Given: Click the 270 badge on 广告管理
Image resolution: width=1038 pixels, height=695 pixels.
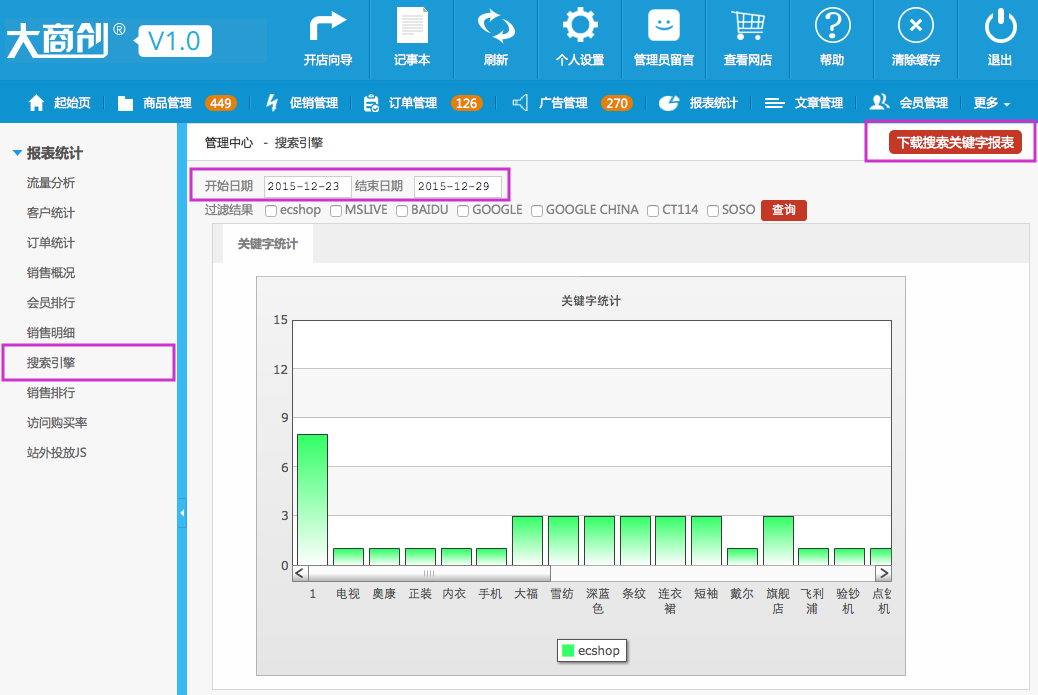Looking at the screenshot, I should [x=617, y=103].
